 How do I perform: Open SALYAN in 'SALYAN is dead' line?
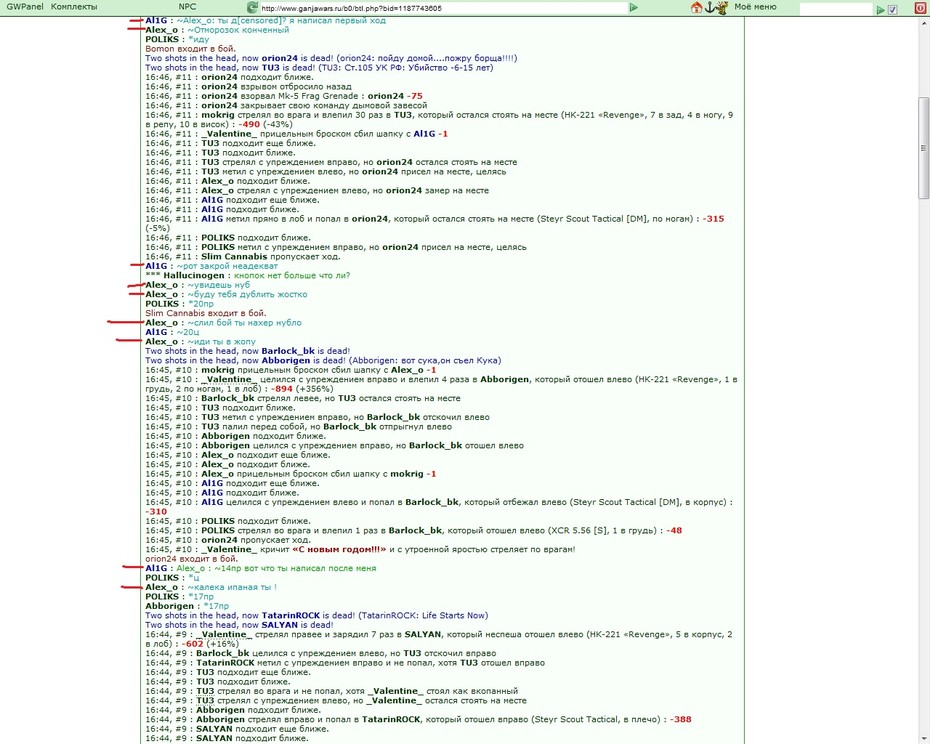[x=279, y=625]
